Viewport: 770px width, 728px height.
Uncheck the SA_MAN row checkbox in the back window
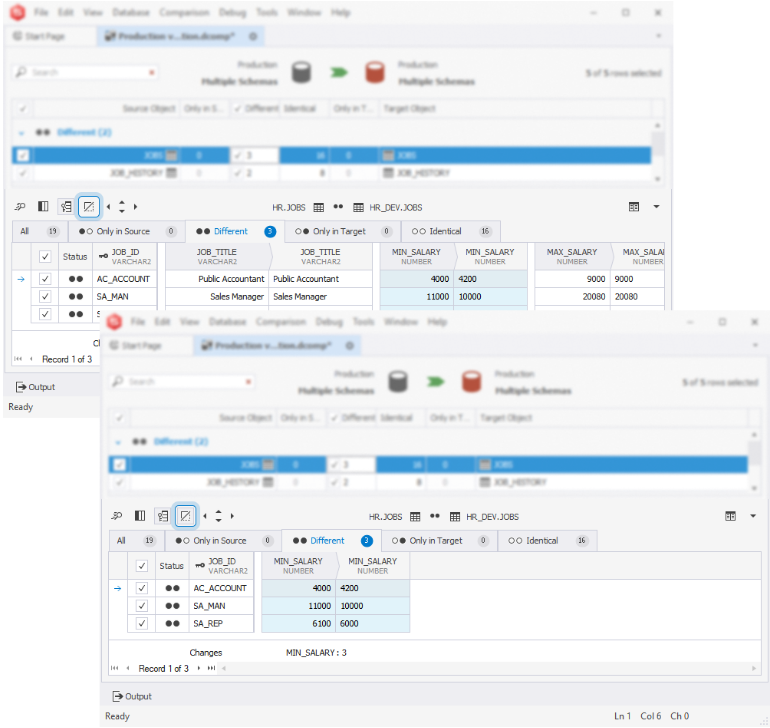click(x=45, y=297)
